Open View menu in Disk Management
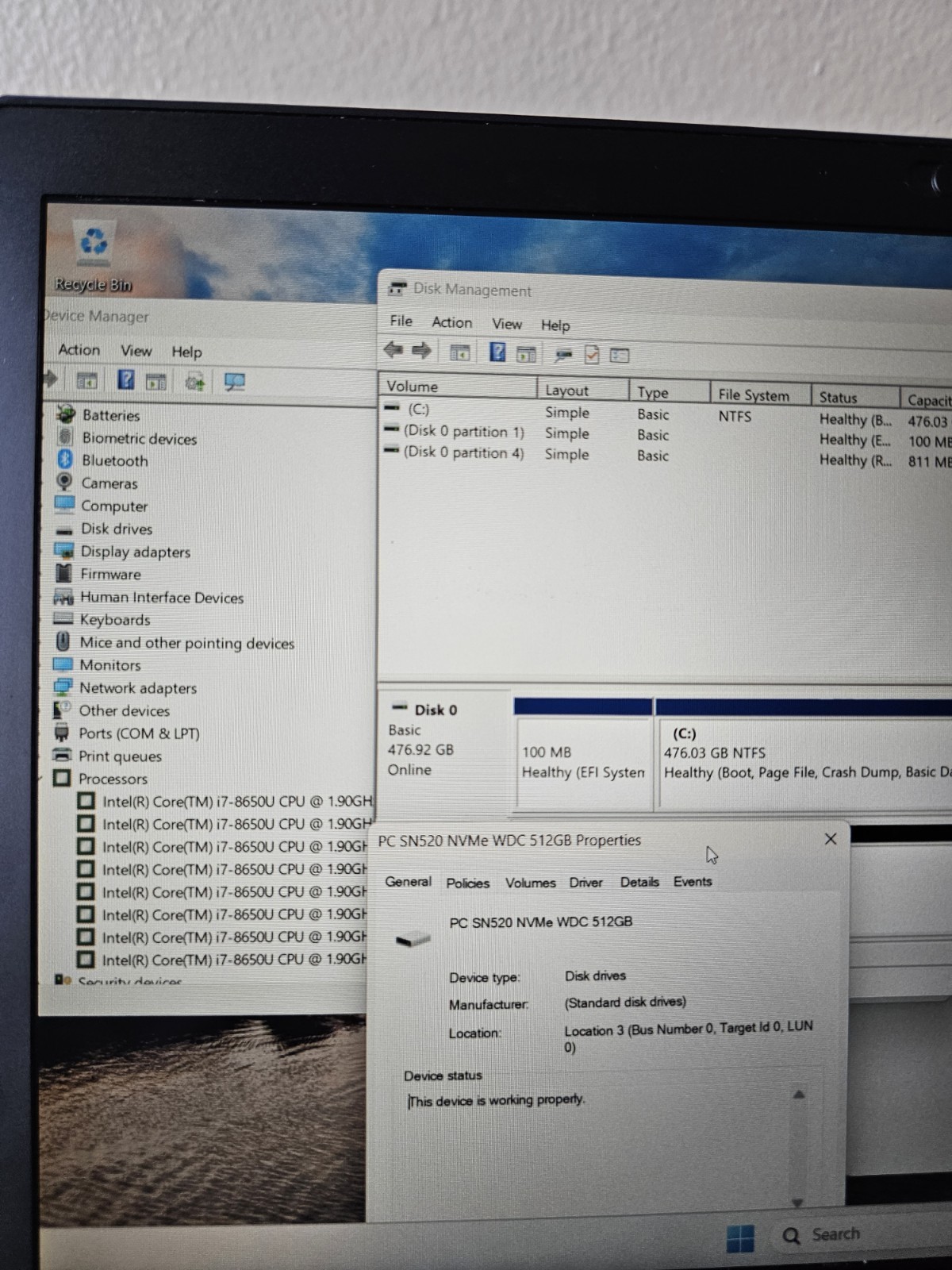Image resolution: width=952 pixels, height=1270 pixels. tap(507, 324)
